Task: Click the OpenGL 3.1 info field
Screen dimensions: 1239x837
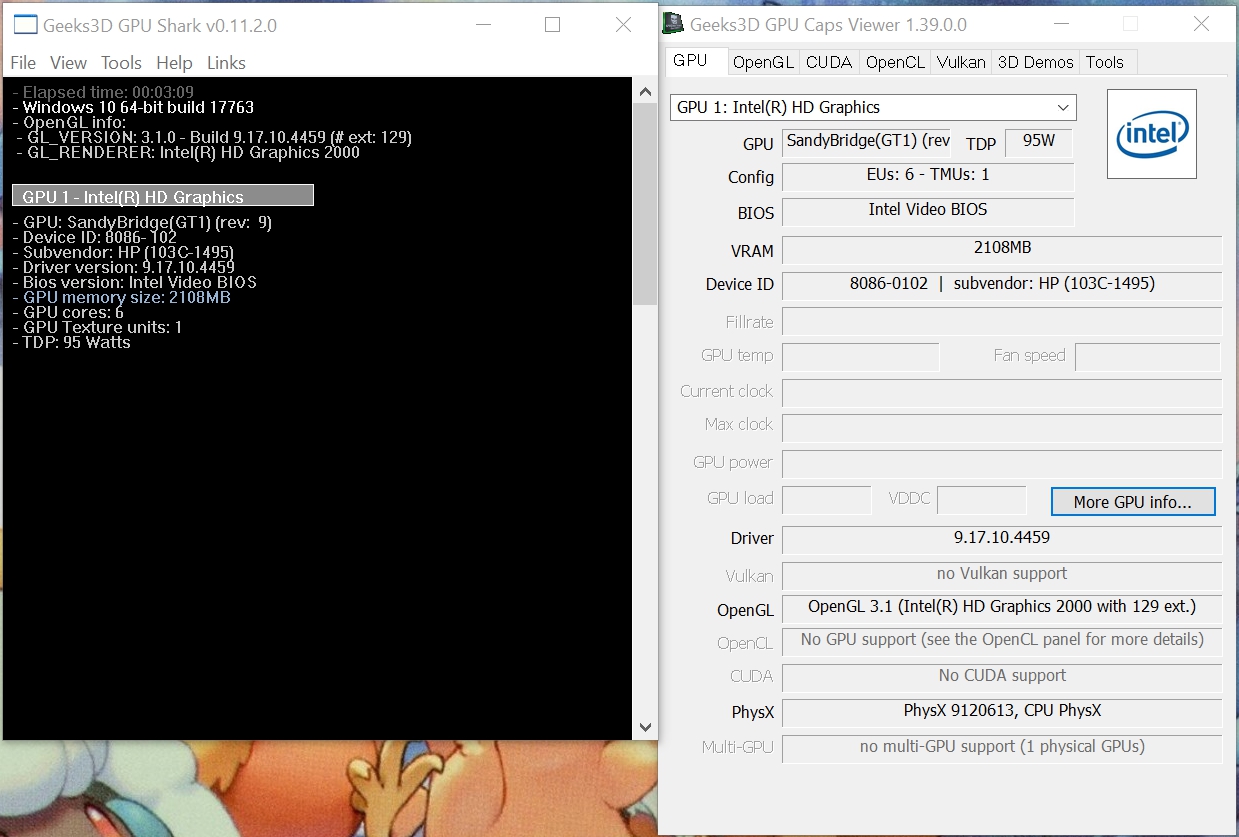Action: [1002, 608]
